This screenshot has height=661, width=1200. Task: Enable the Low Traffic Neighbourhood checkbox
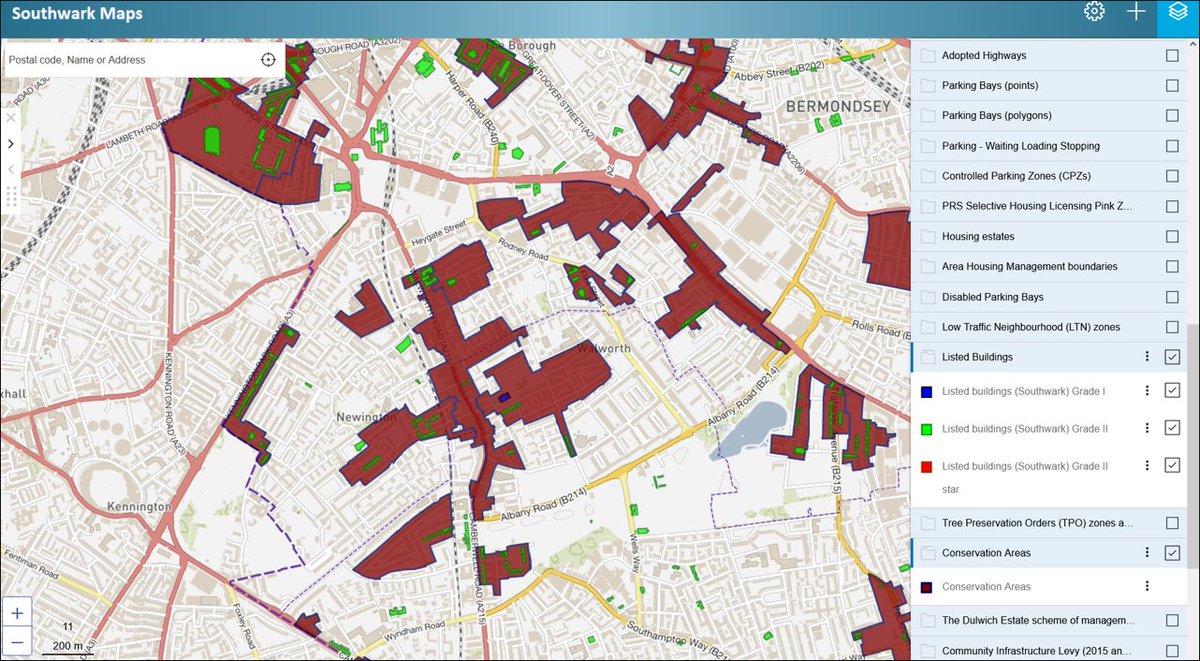pyautogui.click(x=1172, y=327)
